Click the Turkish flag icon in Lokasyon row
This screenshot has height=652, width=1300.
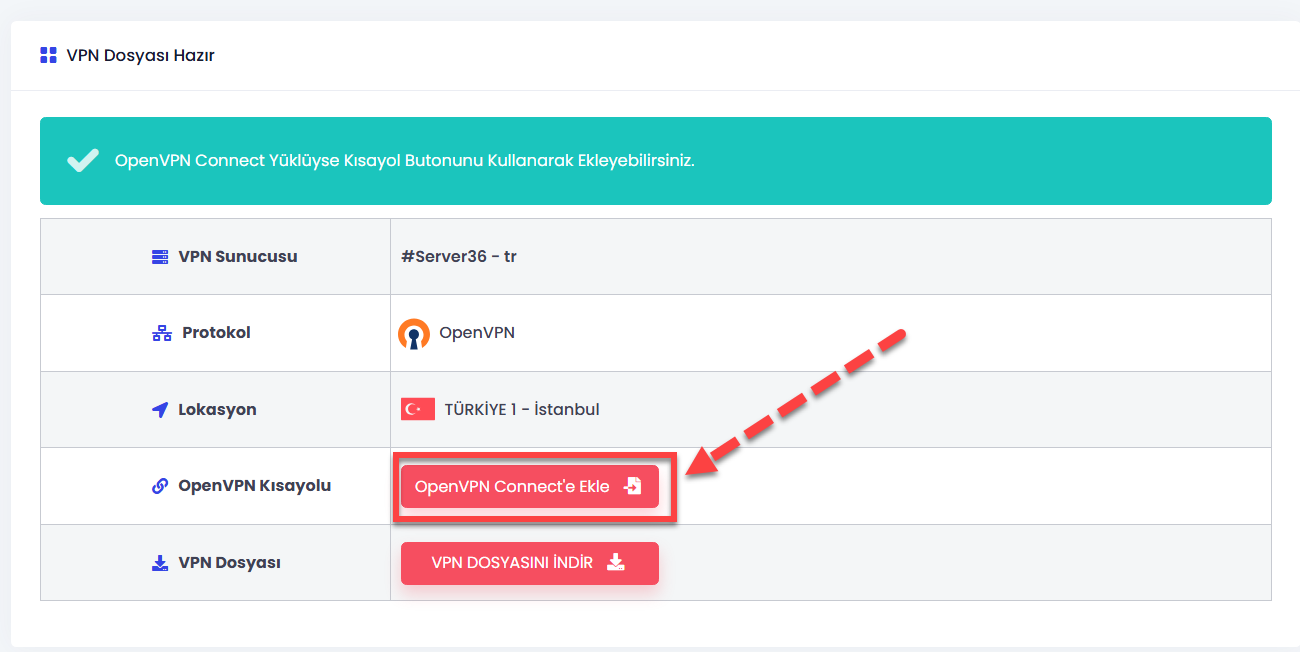pos(418,409)
